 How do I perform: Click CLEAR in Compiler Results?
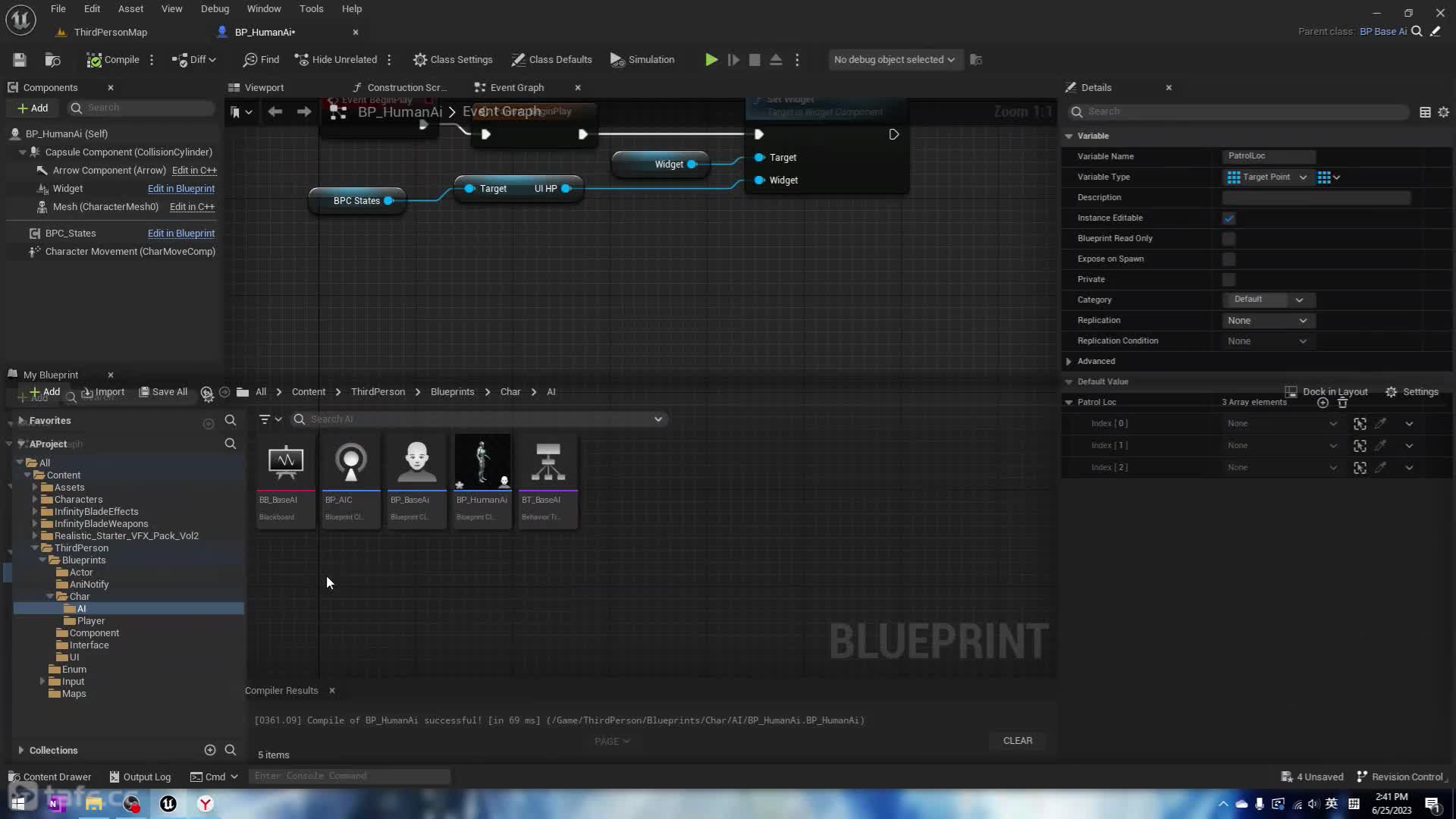coord(1017,741)
